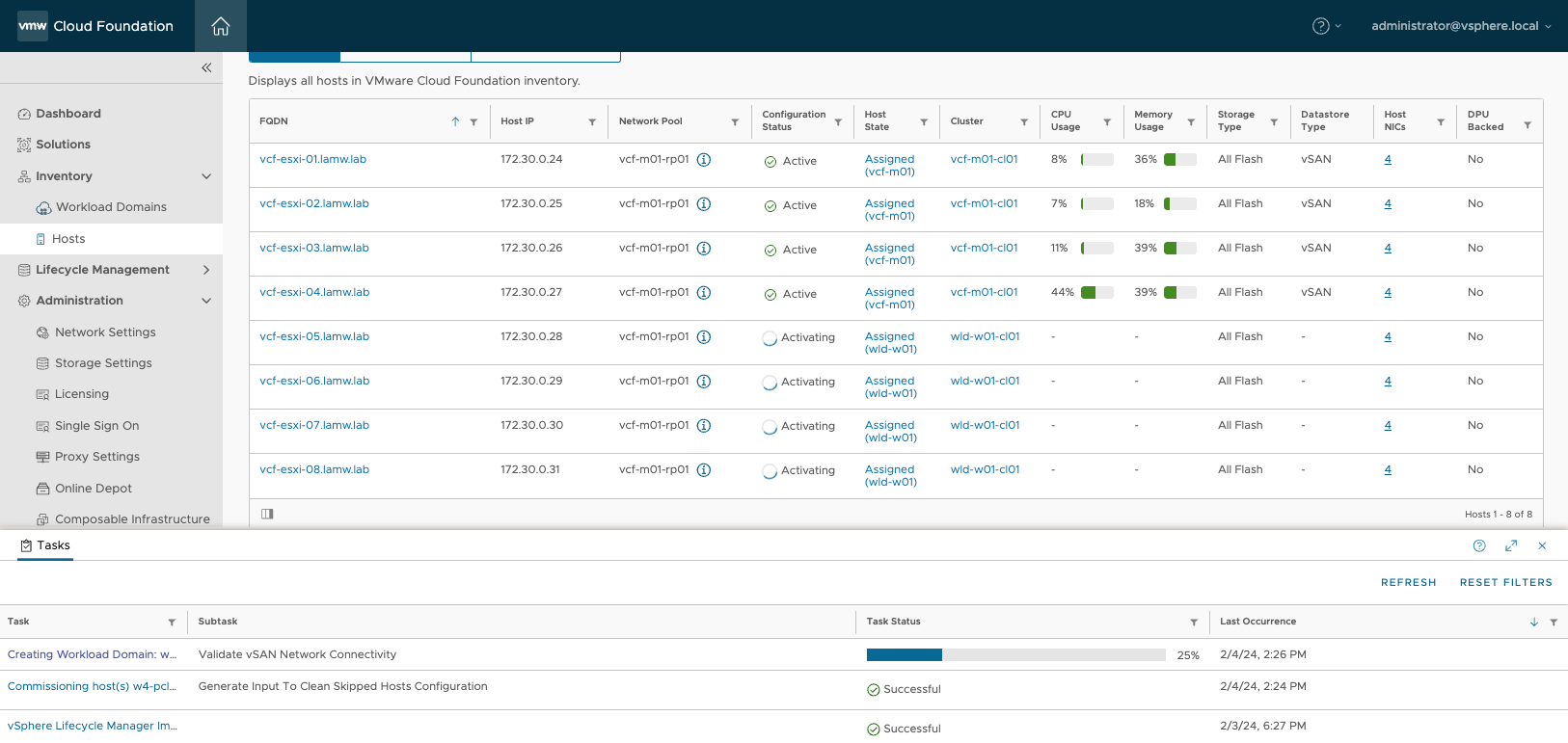Open network pool info for vcf-esxi-05
The height and width of the screenshot is (743, 1568).
pos(704,337)
